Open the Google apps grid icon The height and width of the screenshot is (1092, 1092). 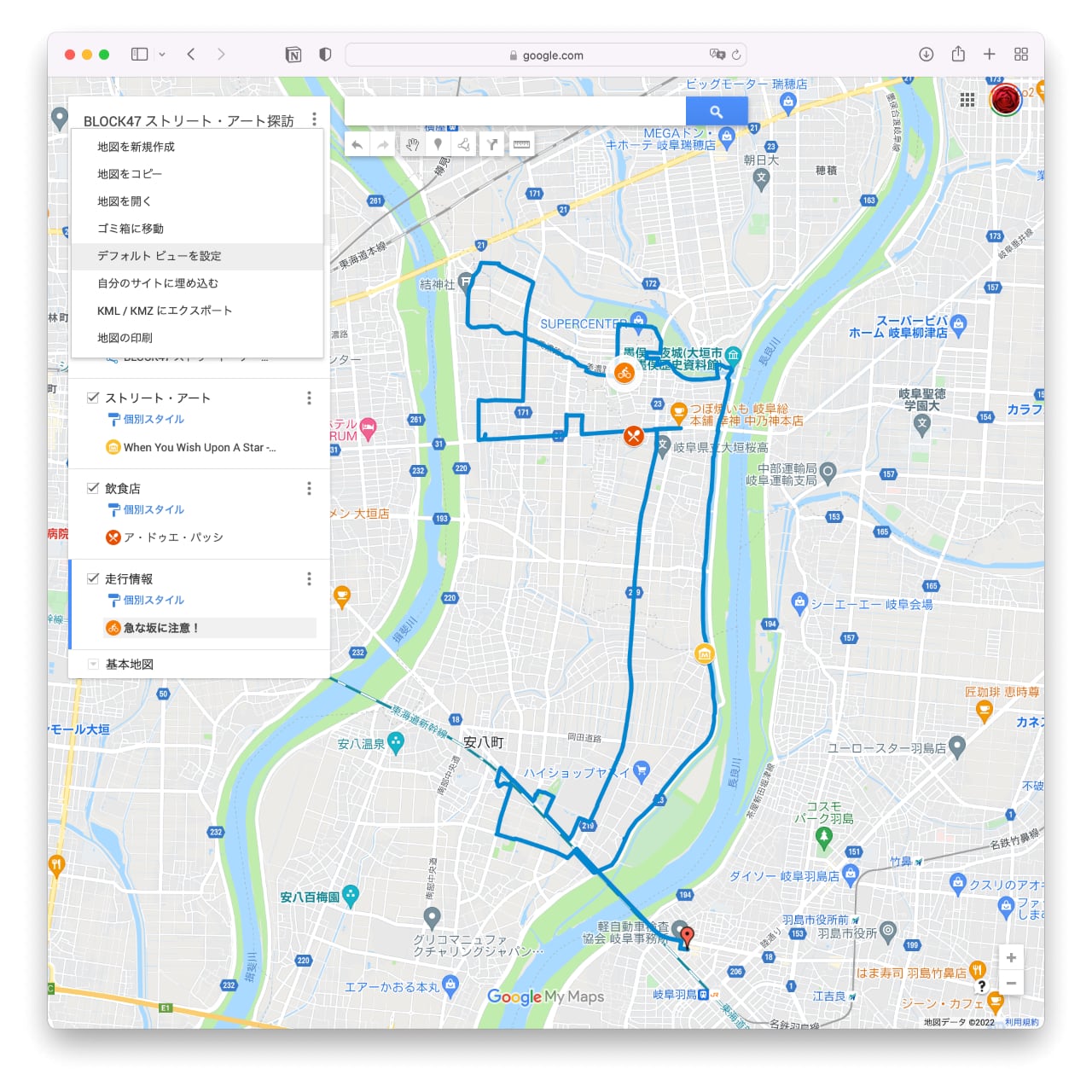[967, 100]
